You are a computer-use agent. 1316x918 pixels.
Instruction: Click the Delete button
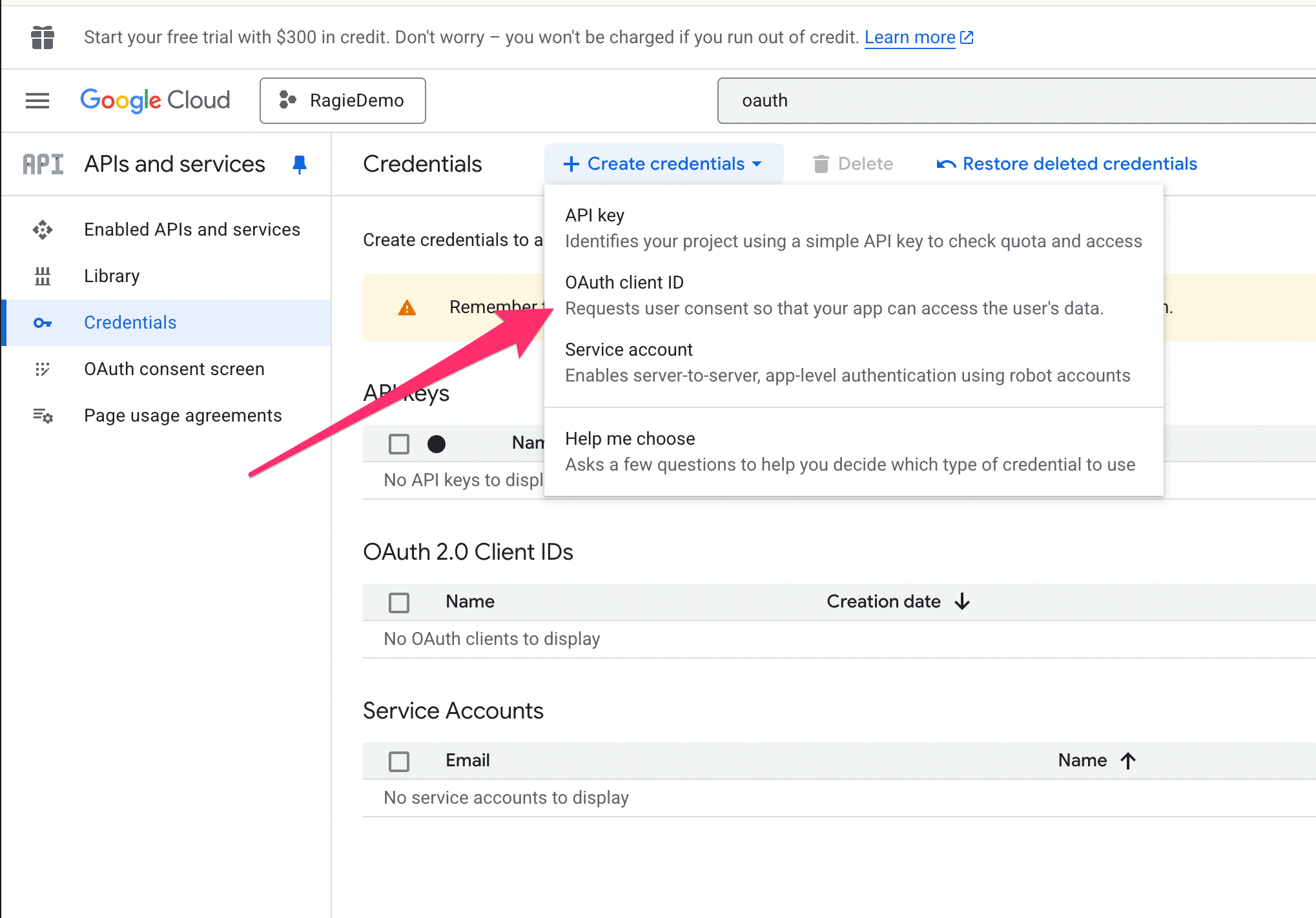coord(852,164)
